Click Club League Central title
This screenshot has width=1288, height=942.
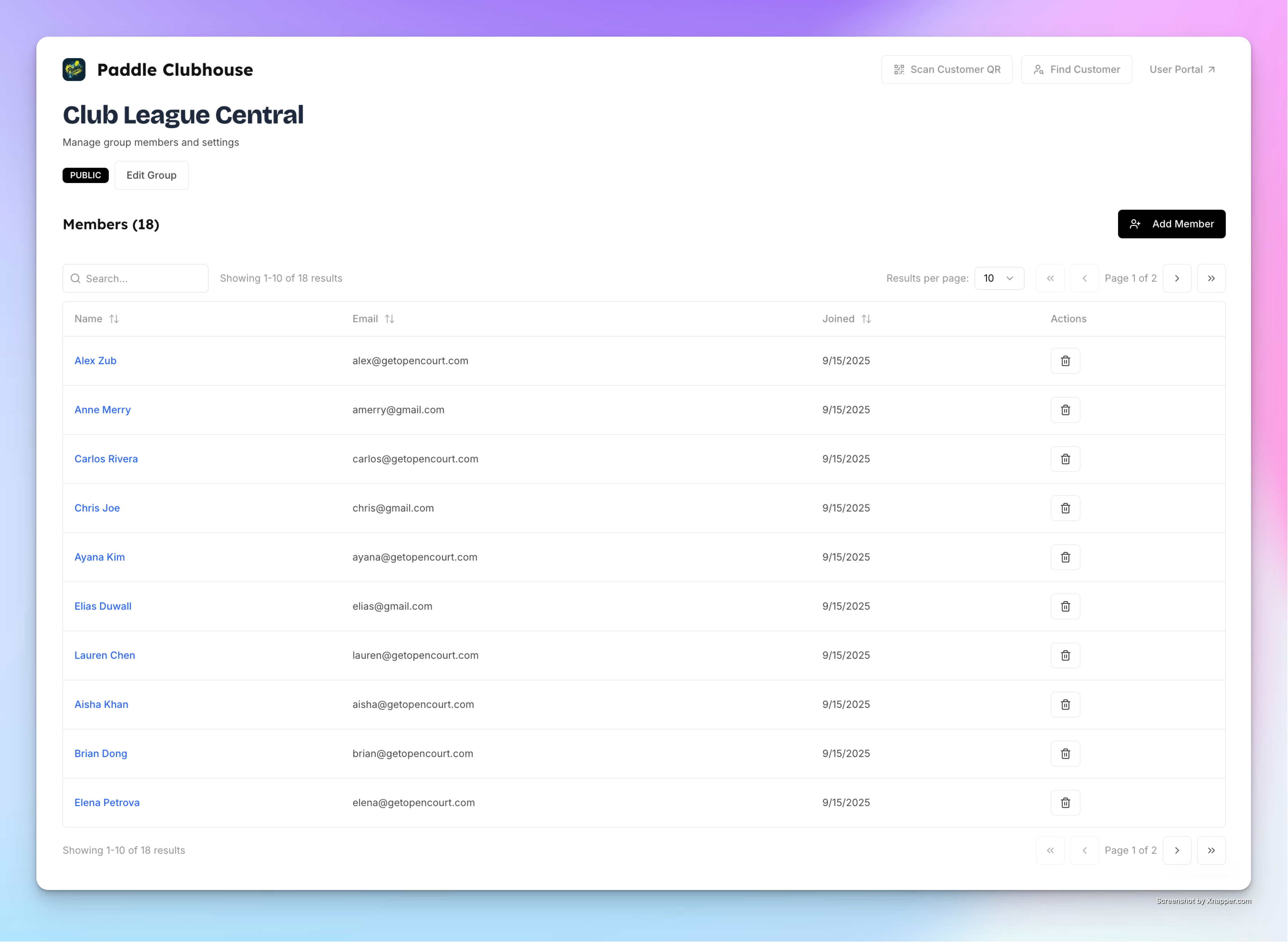(183, 114)
